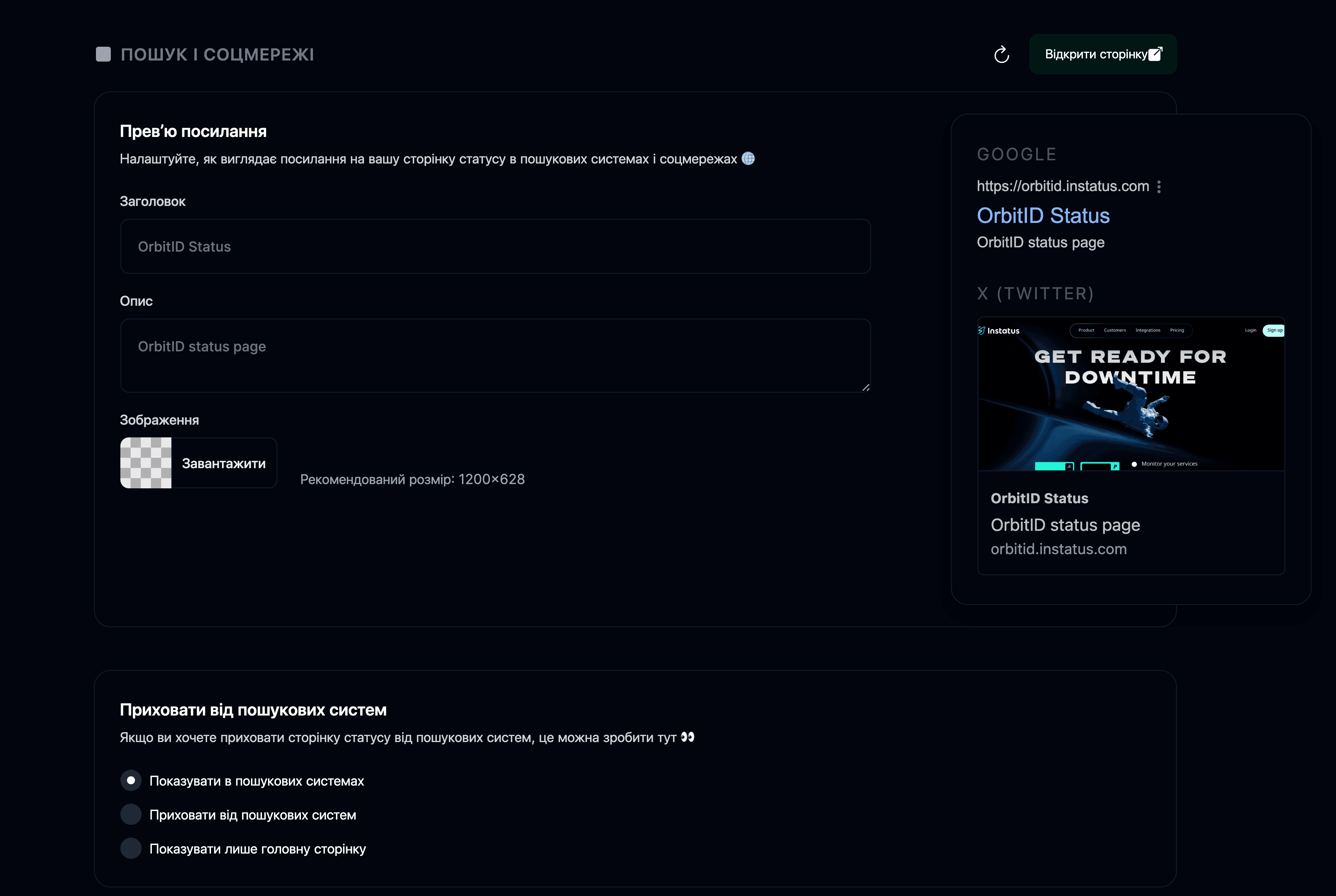Image resolution: width=1336 pixels, height=896 pixels.
Task: Click the ПОШУК І СОЦМЕРЕЖІ section title
Action: point(217,55)
